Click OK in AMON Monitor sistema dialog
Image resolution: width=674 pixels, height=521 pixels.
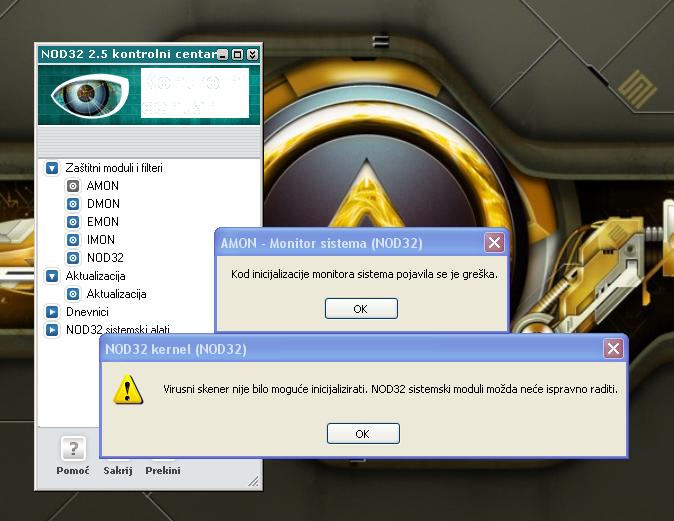pyautogui.click(x=361, y=309)
